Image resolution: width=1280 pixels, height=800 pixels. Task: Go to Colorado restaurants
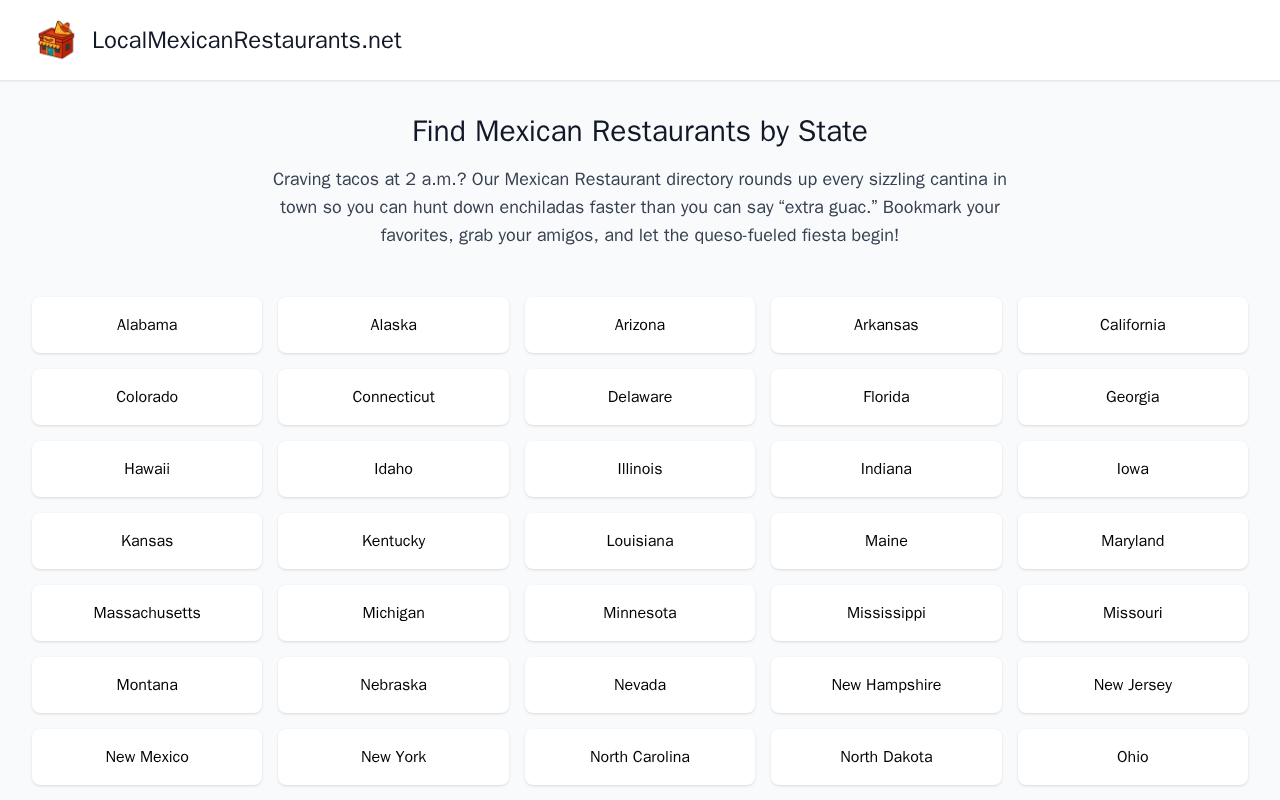147,397
